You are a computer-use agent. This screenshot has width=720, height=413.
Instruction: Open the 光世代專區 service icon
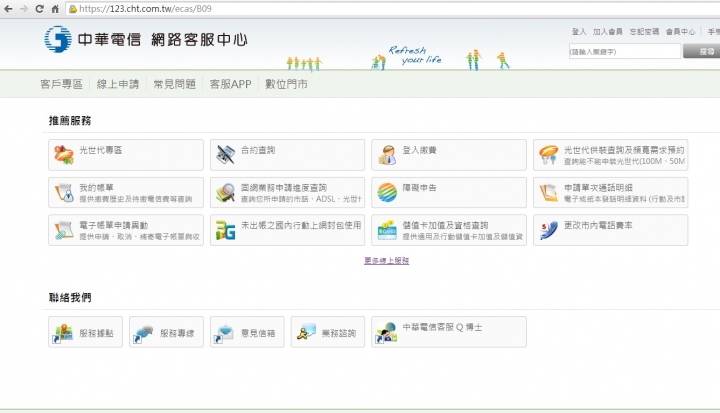click(x=64, y=155)
